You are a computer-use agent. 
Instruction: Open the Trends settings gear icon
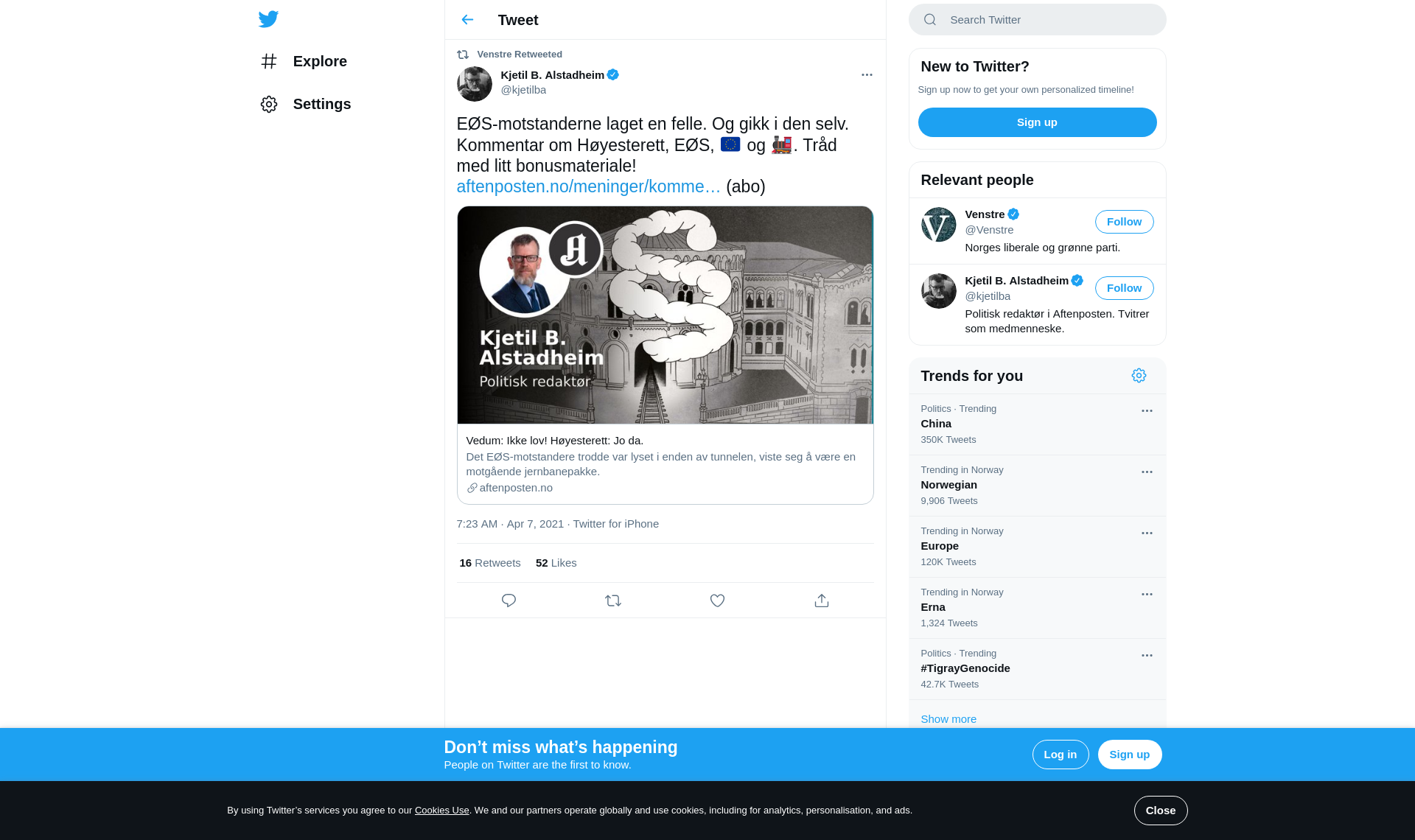(x=1139, y=376)
